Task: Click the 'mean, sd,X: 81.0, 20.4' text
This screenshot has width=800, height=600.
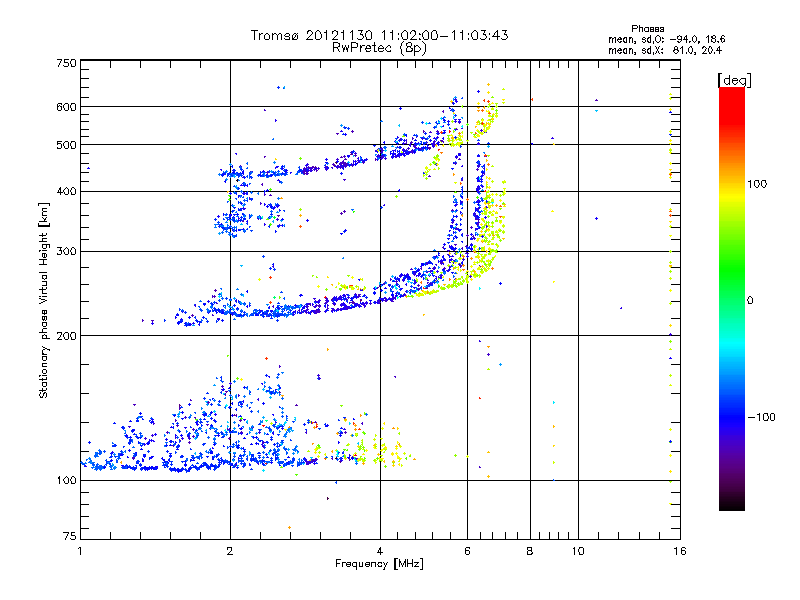Action: coord(665,50)
